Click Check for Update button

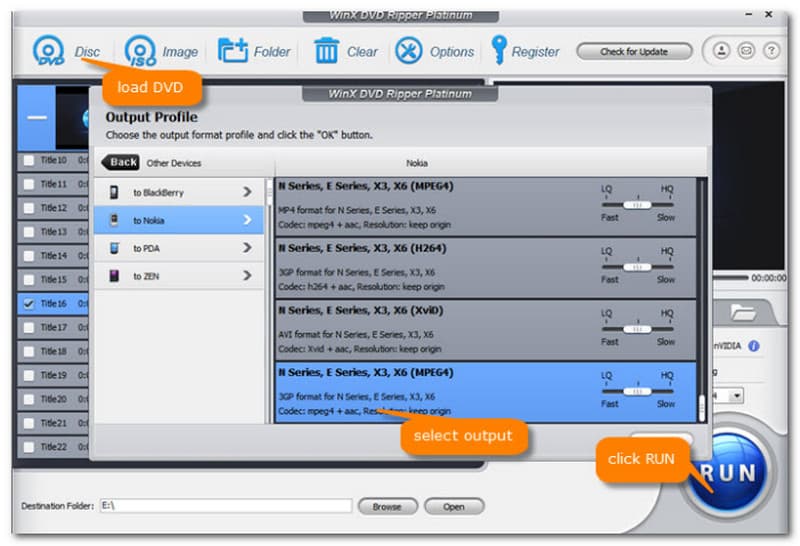[x=634, y=52]
